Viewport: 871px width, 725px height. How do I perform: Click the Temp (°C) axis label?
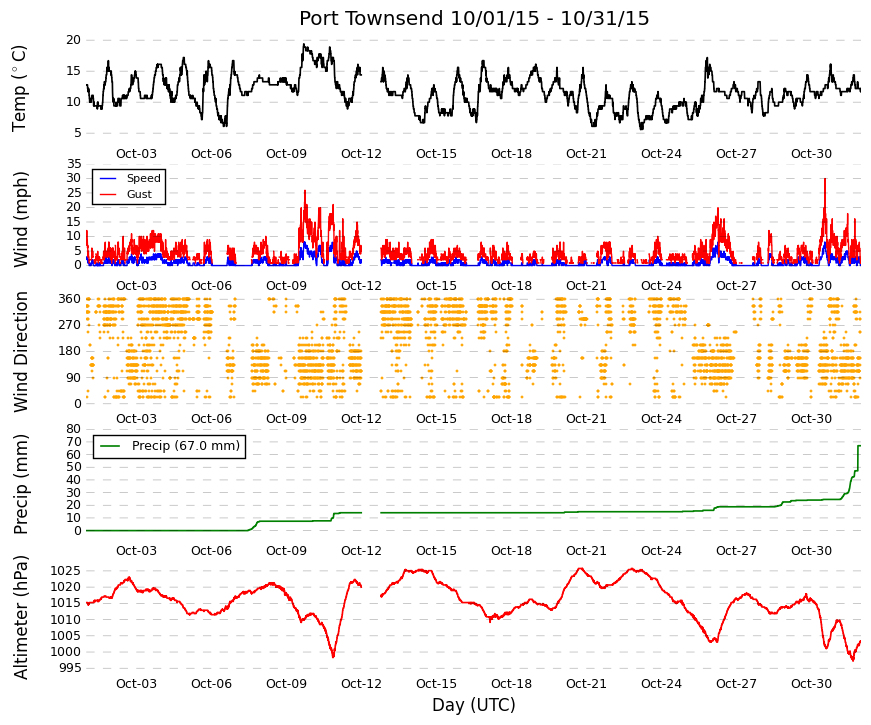[19, 88]
